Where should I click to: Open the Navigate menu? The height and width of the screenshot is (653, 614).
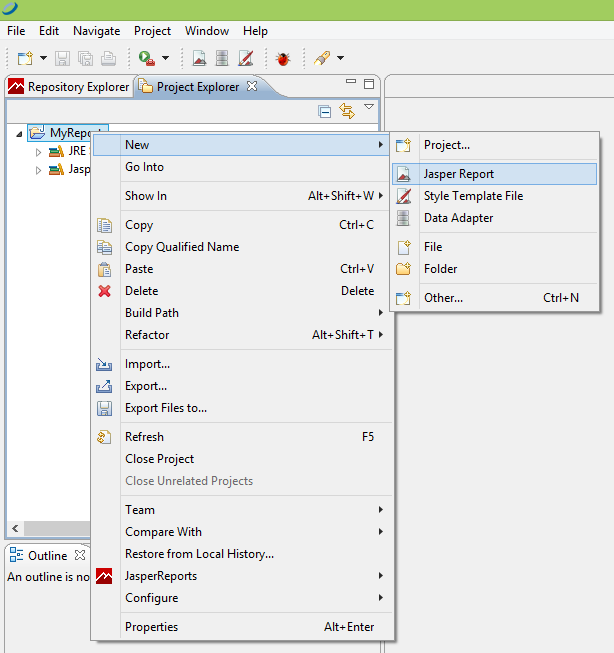(97, 31)
